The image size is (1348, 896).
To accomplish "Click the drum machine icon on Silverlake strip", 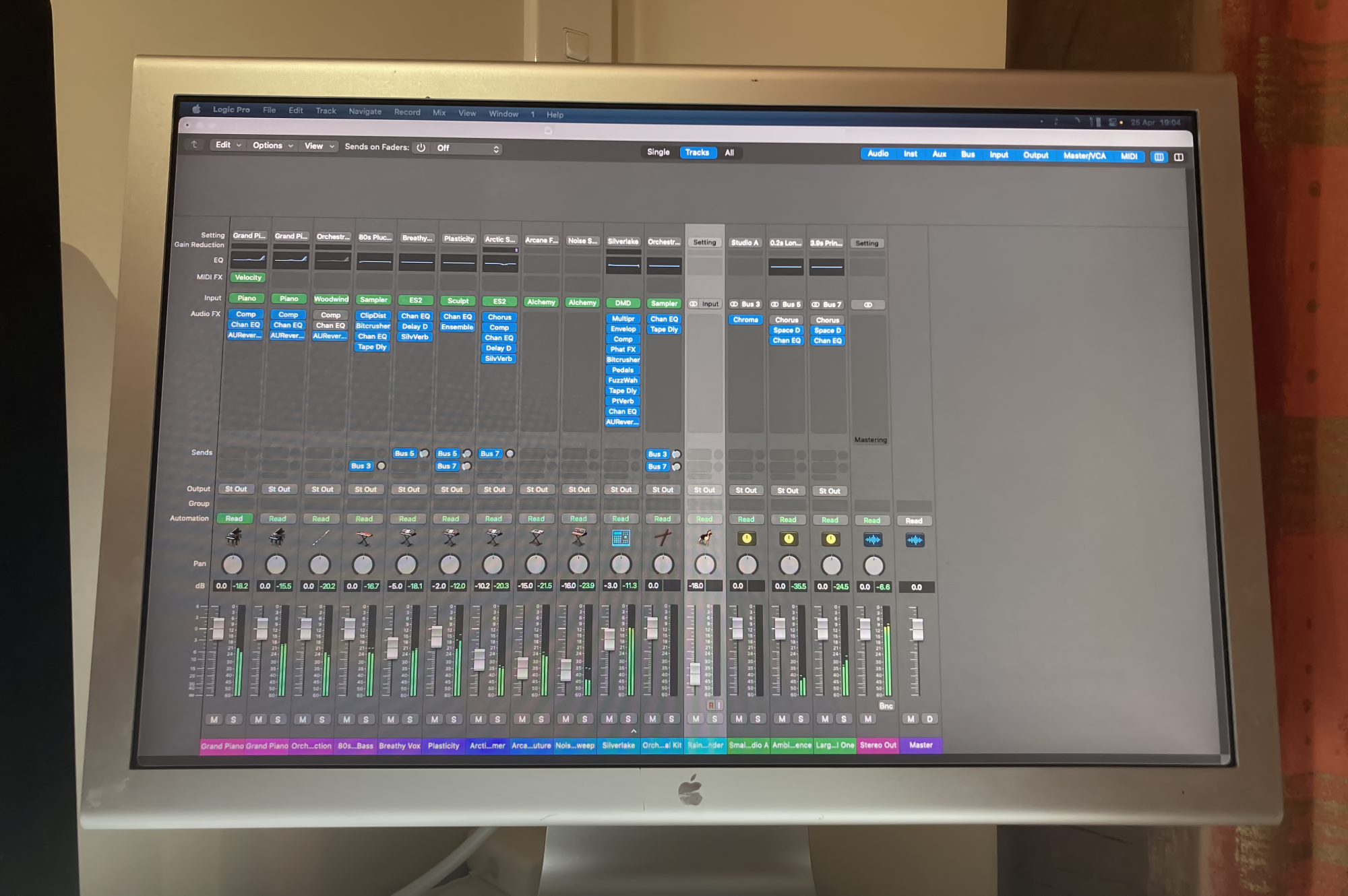I will [x=621, y=538].
